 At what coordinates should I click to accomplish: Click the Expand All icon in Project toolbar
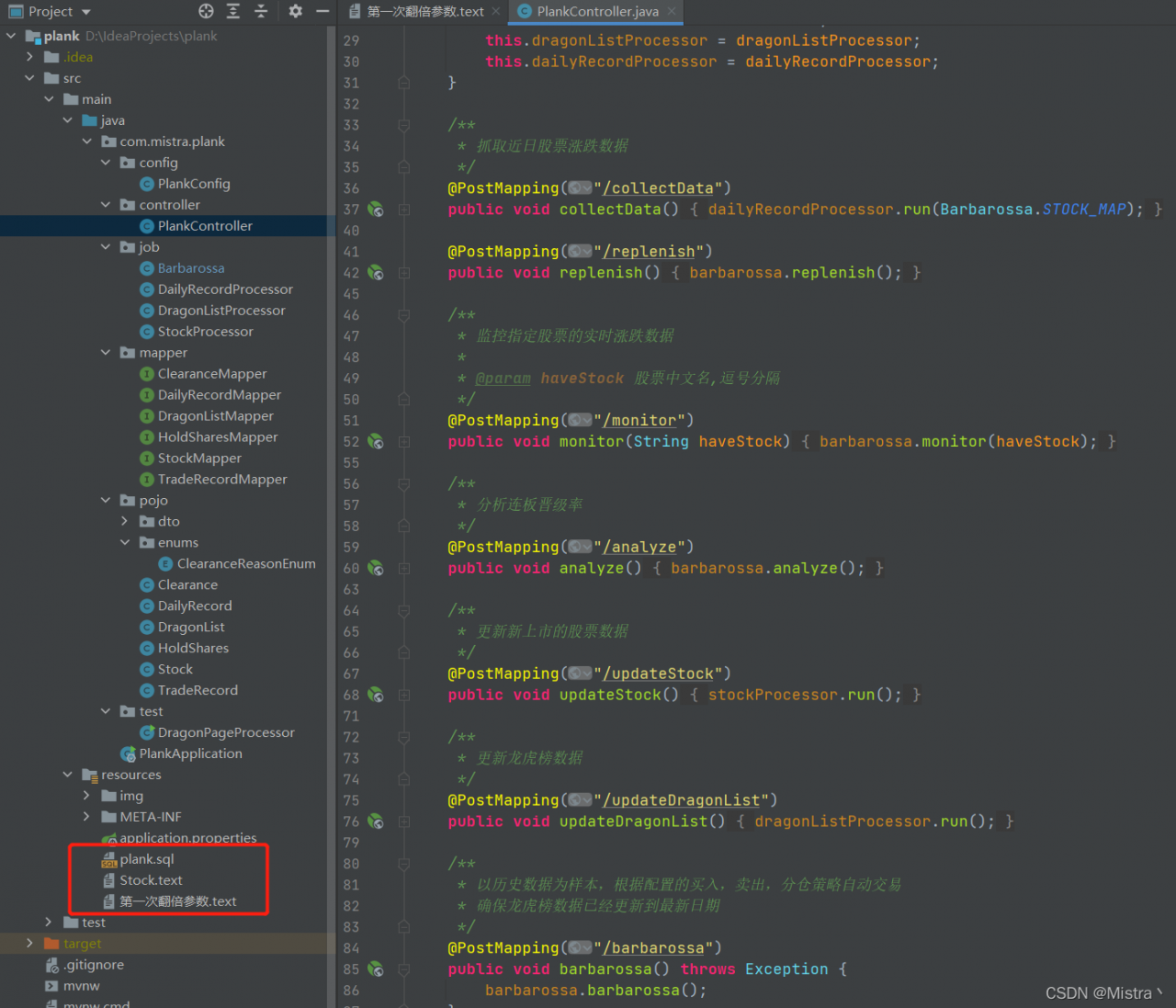(233, 11)
